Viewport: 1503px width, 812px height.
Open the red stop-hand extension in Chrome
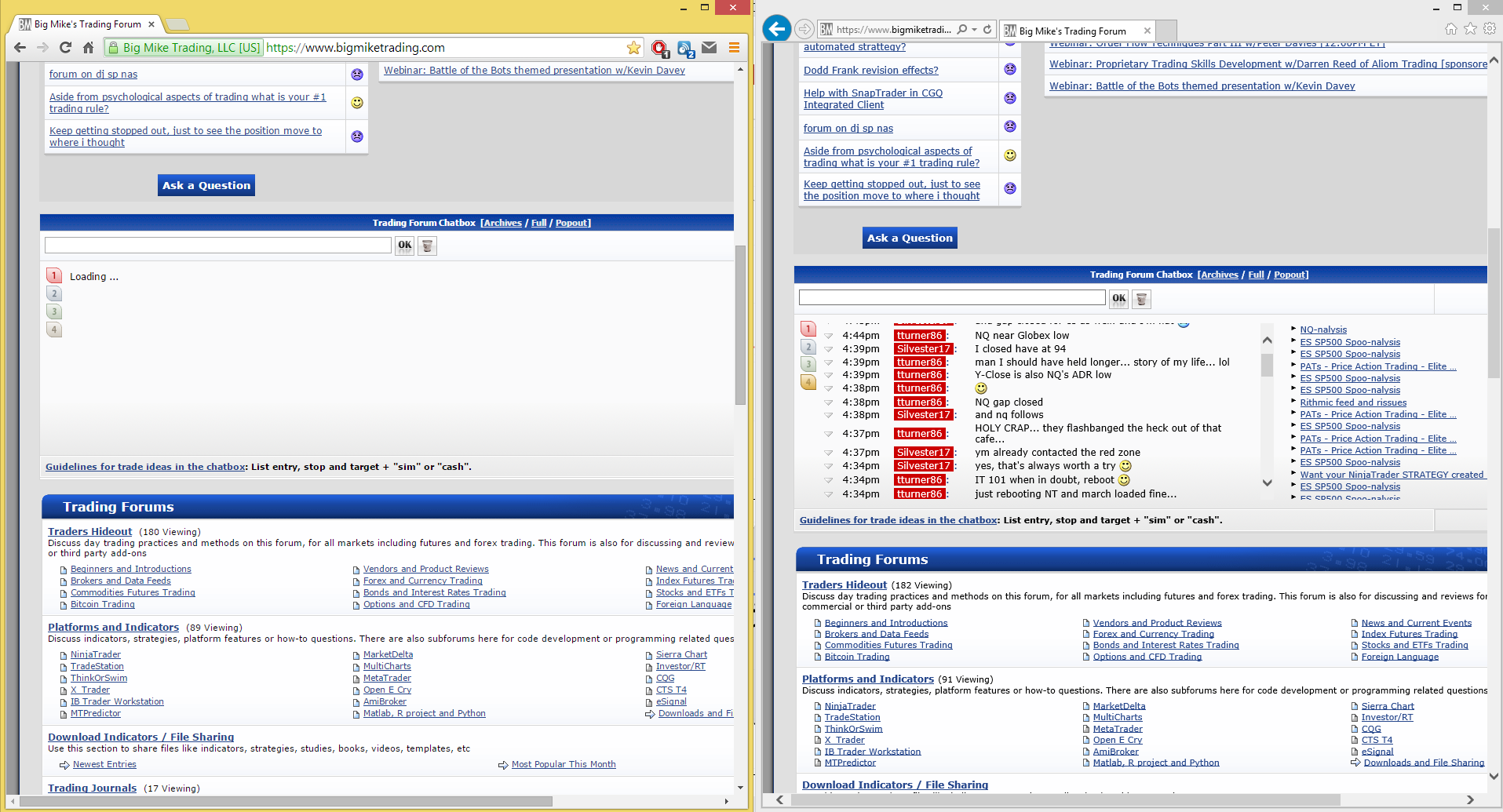(659, 49)
